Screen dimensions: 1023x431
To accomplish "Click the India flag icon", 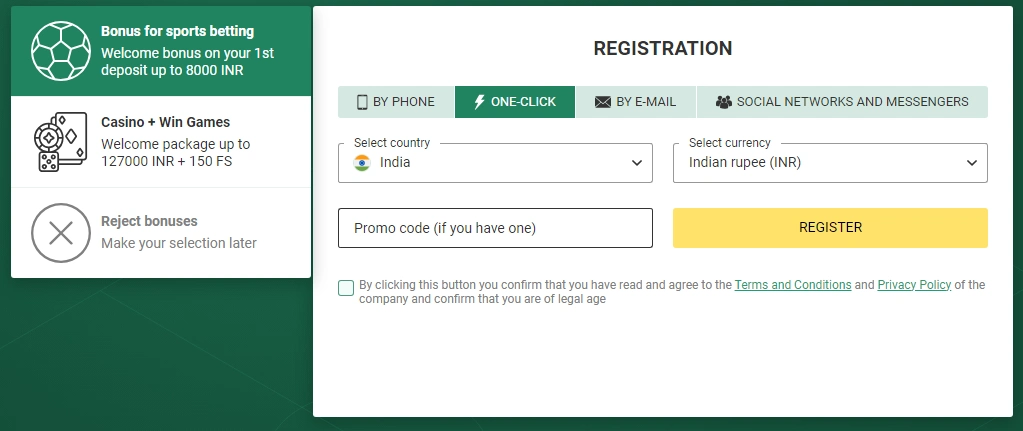I will click(361, 162).
